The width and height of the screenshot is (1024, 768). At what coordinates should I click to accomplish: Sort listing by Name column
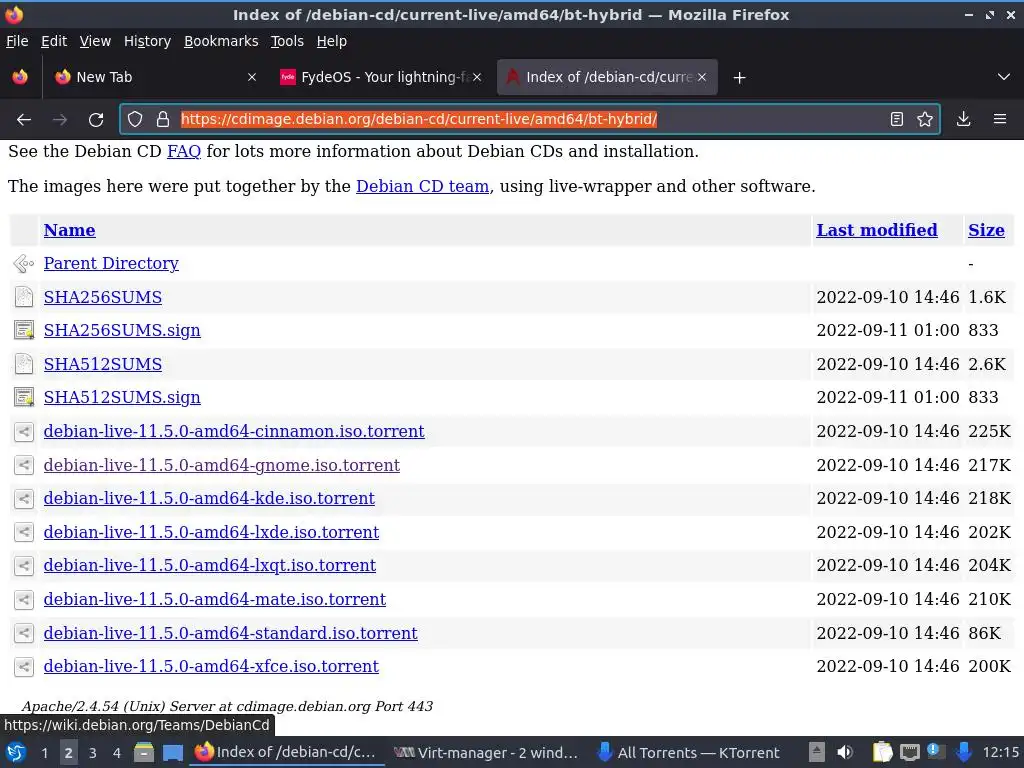tap(69, 230)
